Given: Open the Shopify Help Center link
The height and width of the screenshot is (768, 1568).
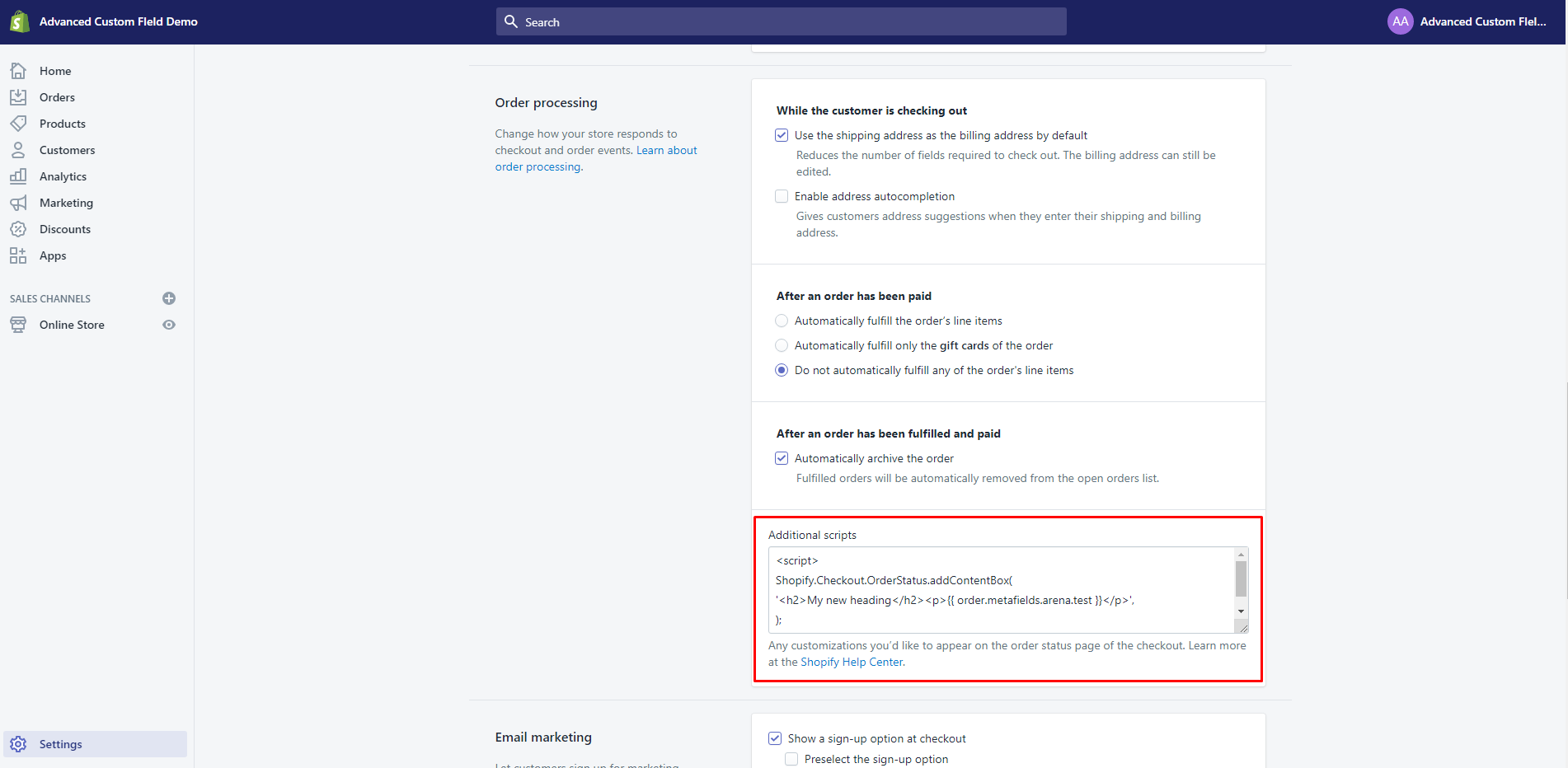Looking at the screenshot, I should [x=852, y=662].
